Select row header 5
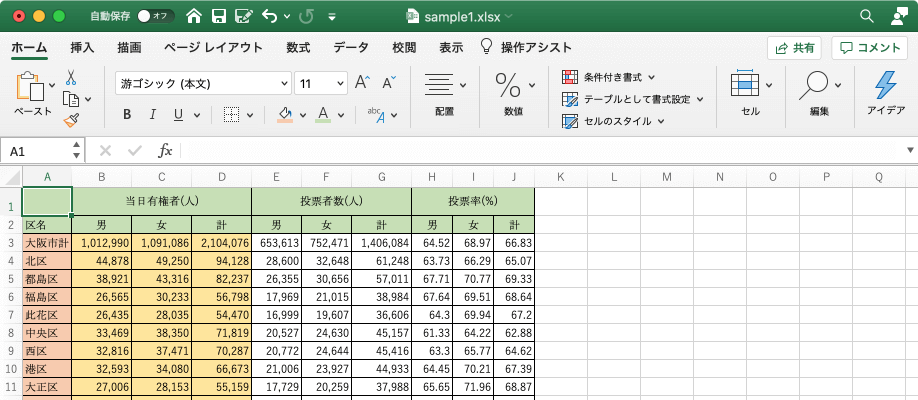Screen dimensions: 918x400 pyautogui.click(x=11, y=279)
